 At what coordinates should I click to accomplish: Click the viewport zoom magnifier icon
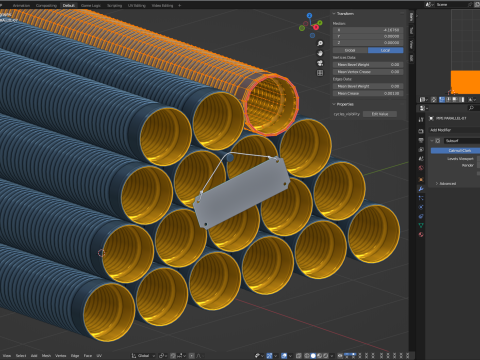point(320,43)
